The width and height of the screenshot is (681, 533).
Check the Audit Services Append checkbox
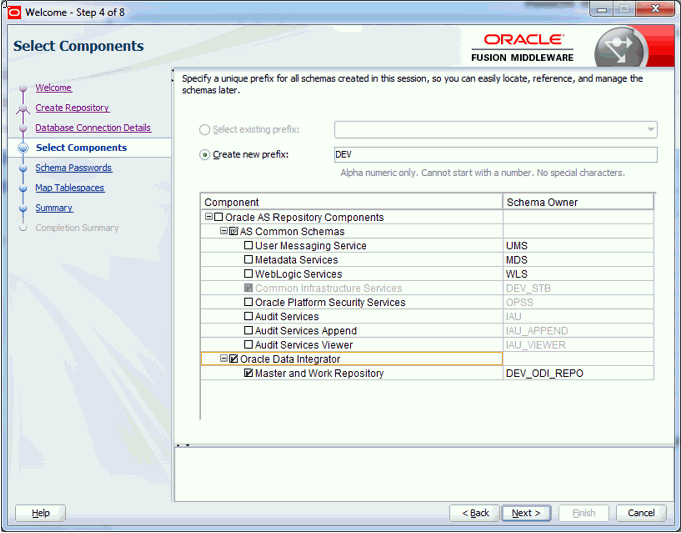click(x=248, y=331)
